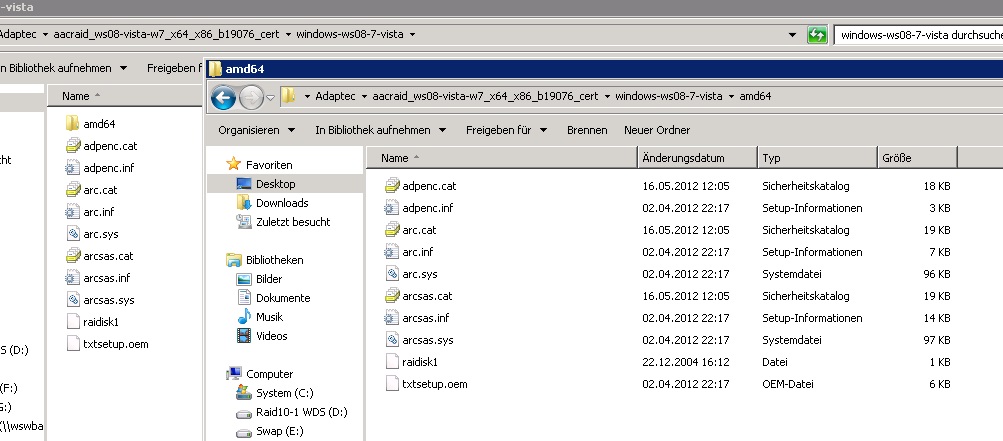Open background window address history dropdown
The height and width of the screenshot is (441, 1003).
point(793,35)
